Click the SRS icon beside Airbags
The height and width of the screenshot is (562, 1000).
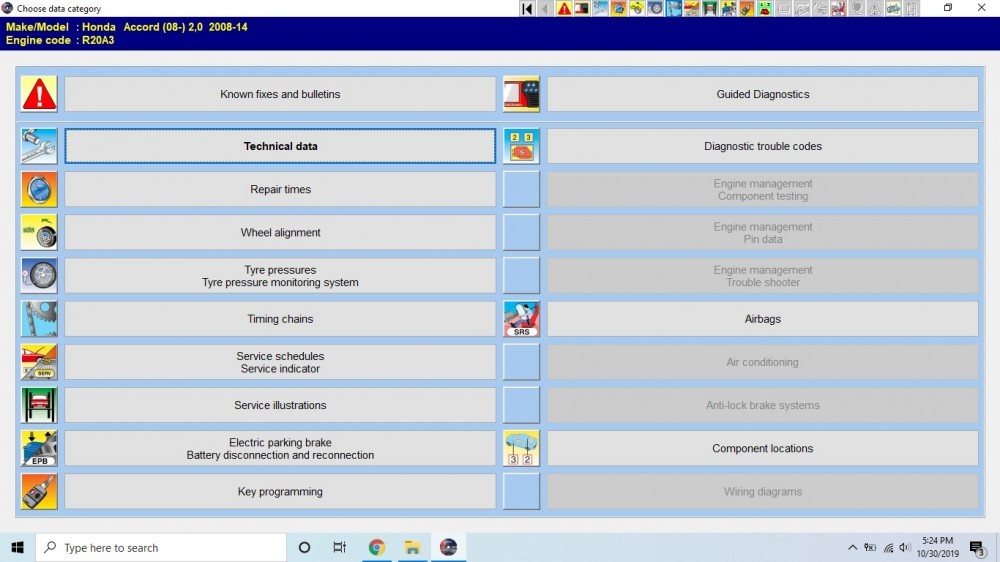click(x=521, y=319)
